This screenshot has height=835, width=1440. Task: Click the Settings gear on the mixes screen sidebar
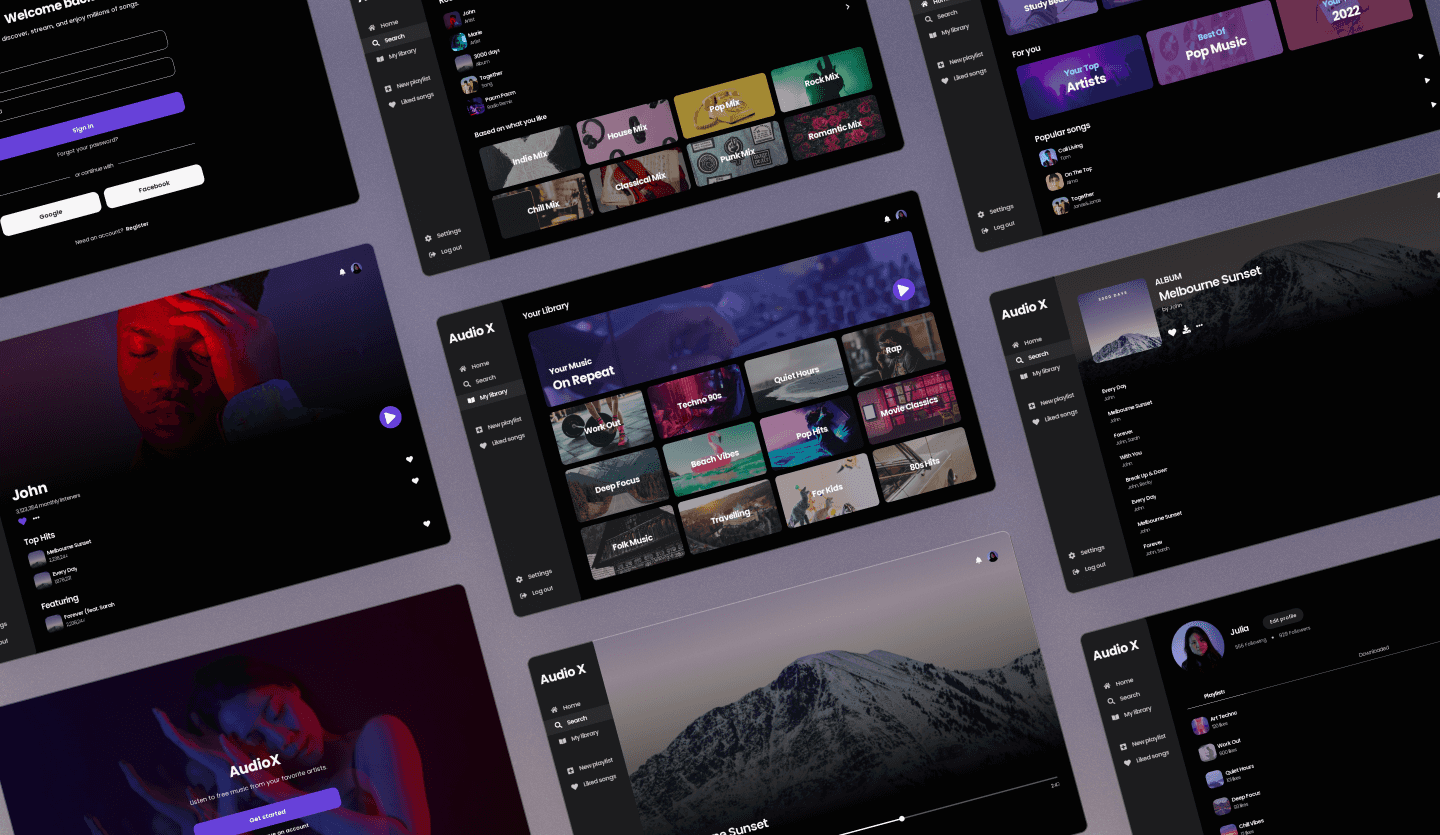(428, 238)
